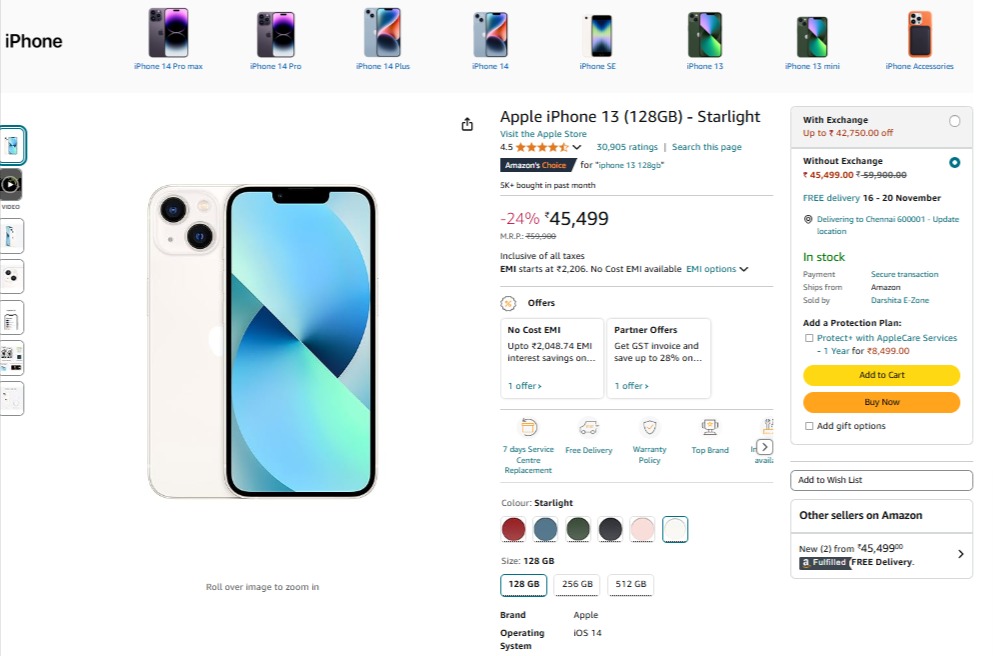Choose the red colour swatch
Image resolution: width=993 pixels, height=656 pixels.
pos(514,529)
